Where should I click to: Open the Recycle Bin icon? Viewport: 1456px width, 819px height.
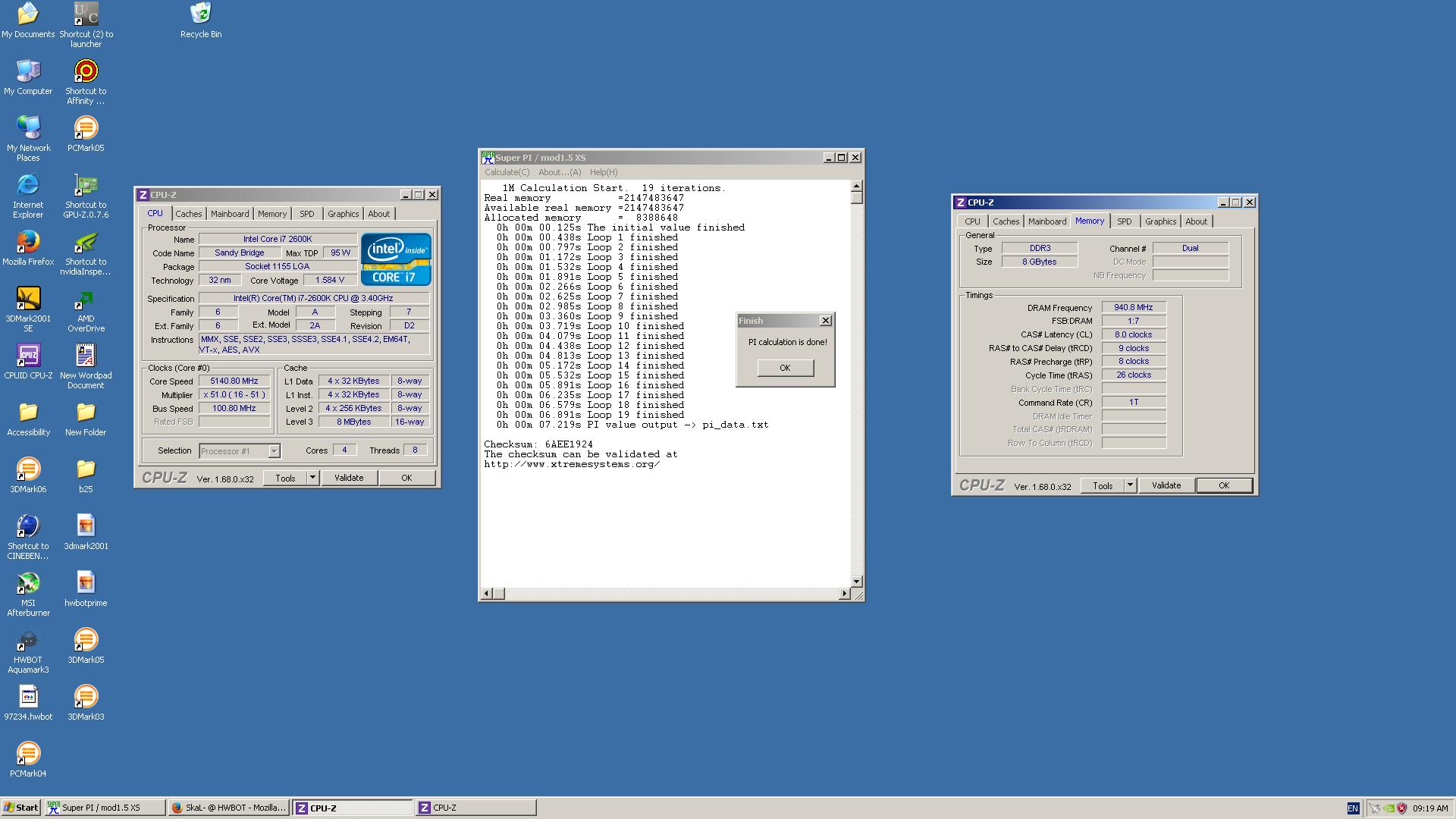201,20
